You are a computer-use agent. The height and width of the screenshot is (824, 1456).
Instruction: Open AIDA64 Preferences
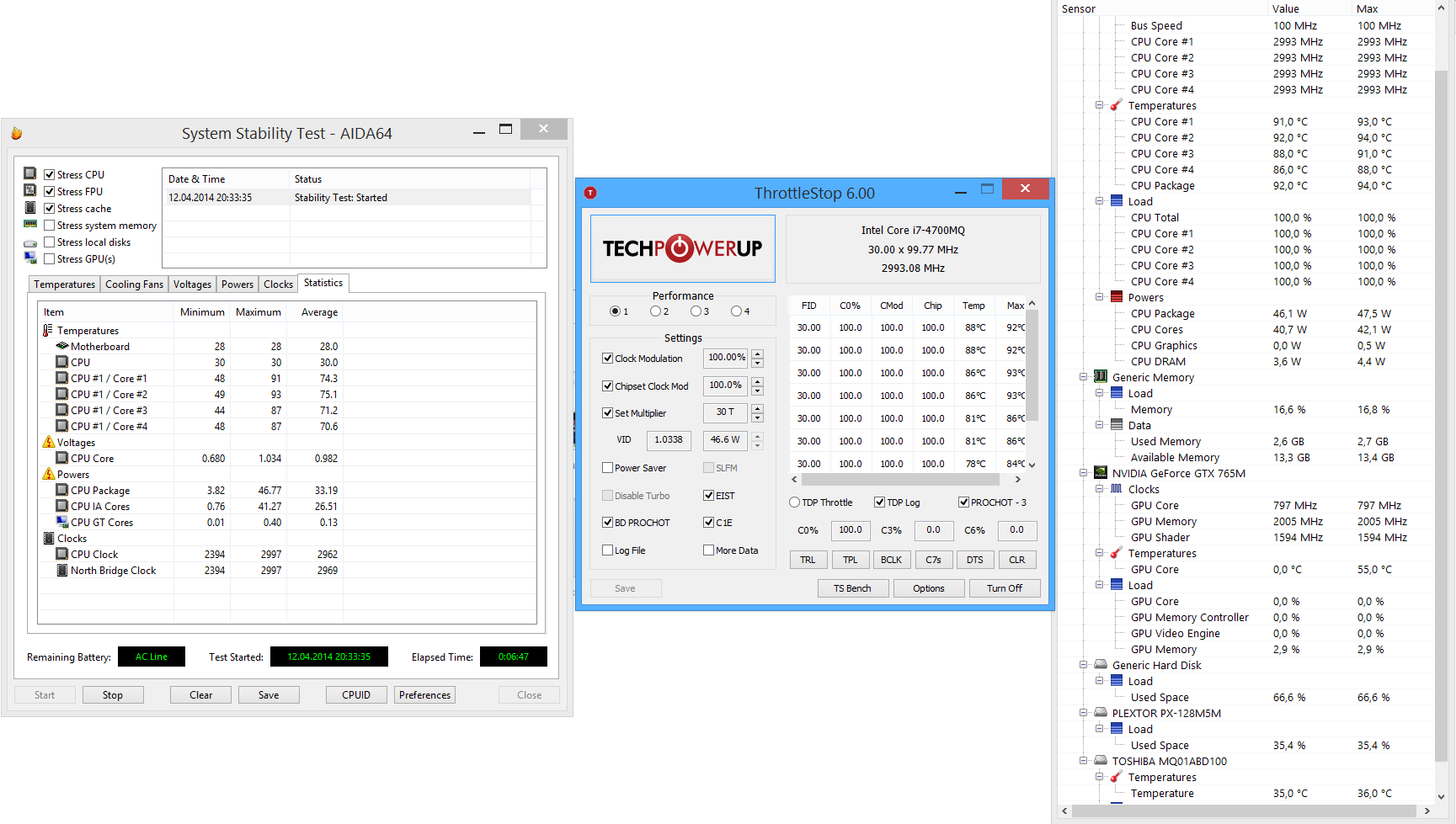point(425,695)
